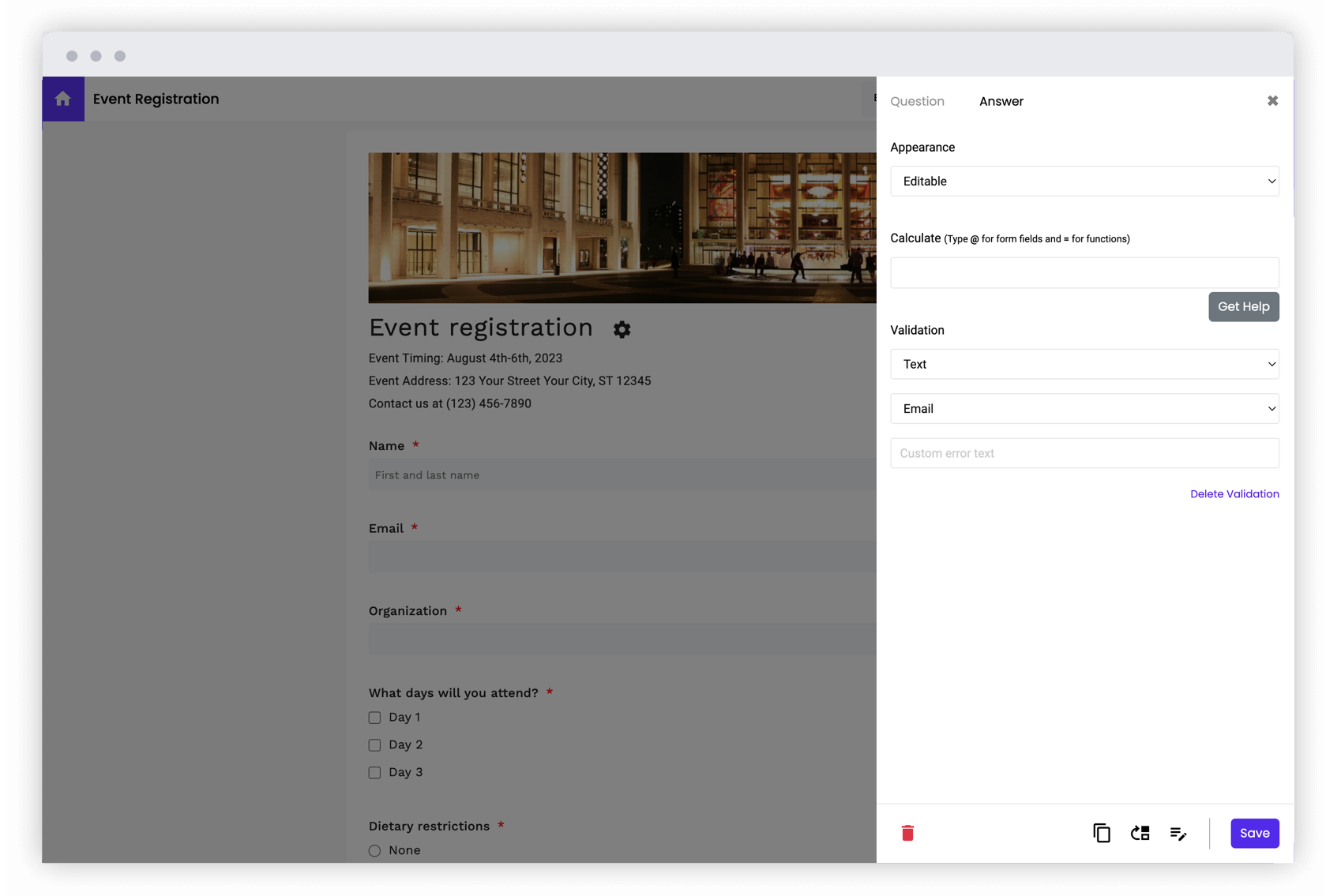1326x896 pixels.
Task: Switch to the Answer tab
Action: tap(1001, 101)
